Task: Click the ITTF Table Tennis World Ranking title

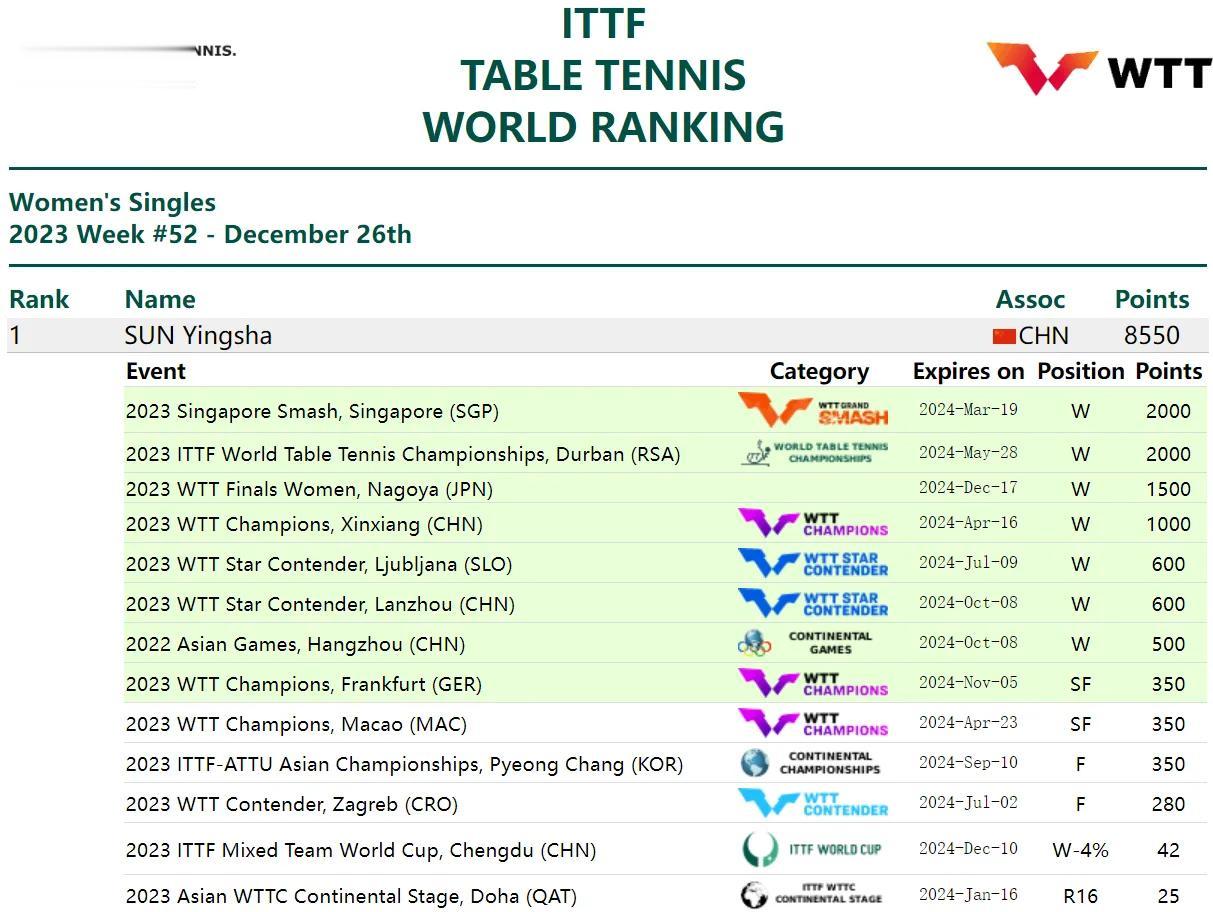Action: tap(603, 75)
